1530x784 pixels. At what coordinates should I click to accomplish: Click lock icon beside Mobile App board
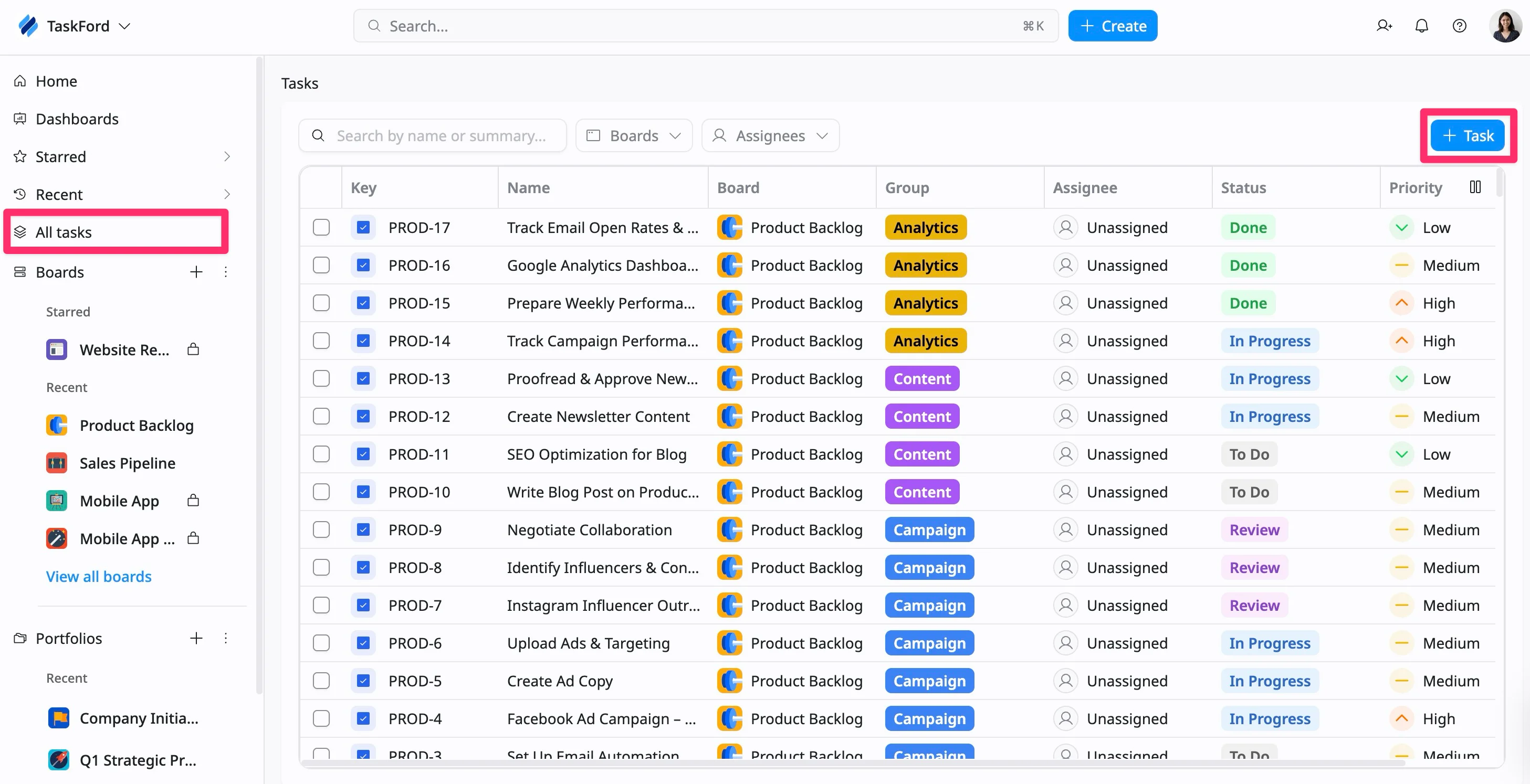click(x=193, y=500)
